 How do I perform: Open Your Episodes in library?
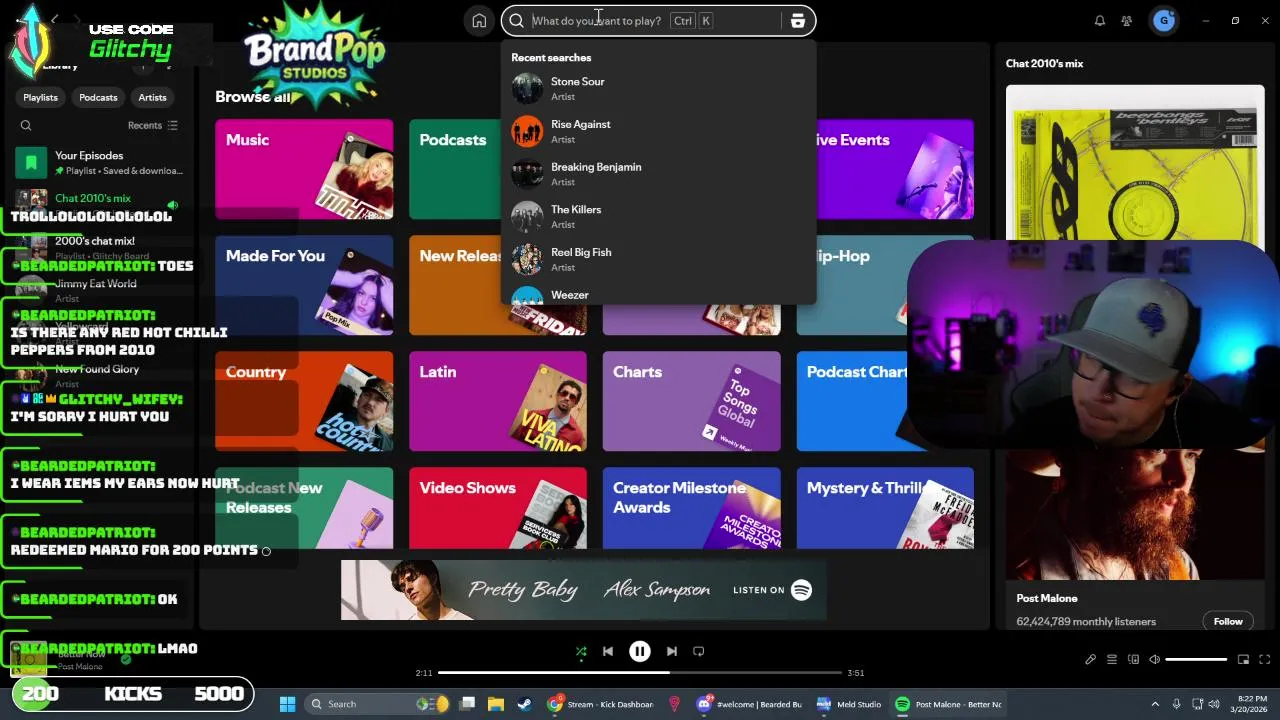click(100, 162)
